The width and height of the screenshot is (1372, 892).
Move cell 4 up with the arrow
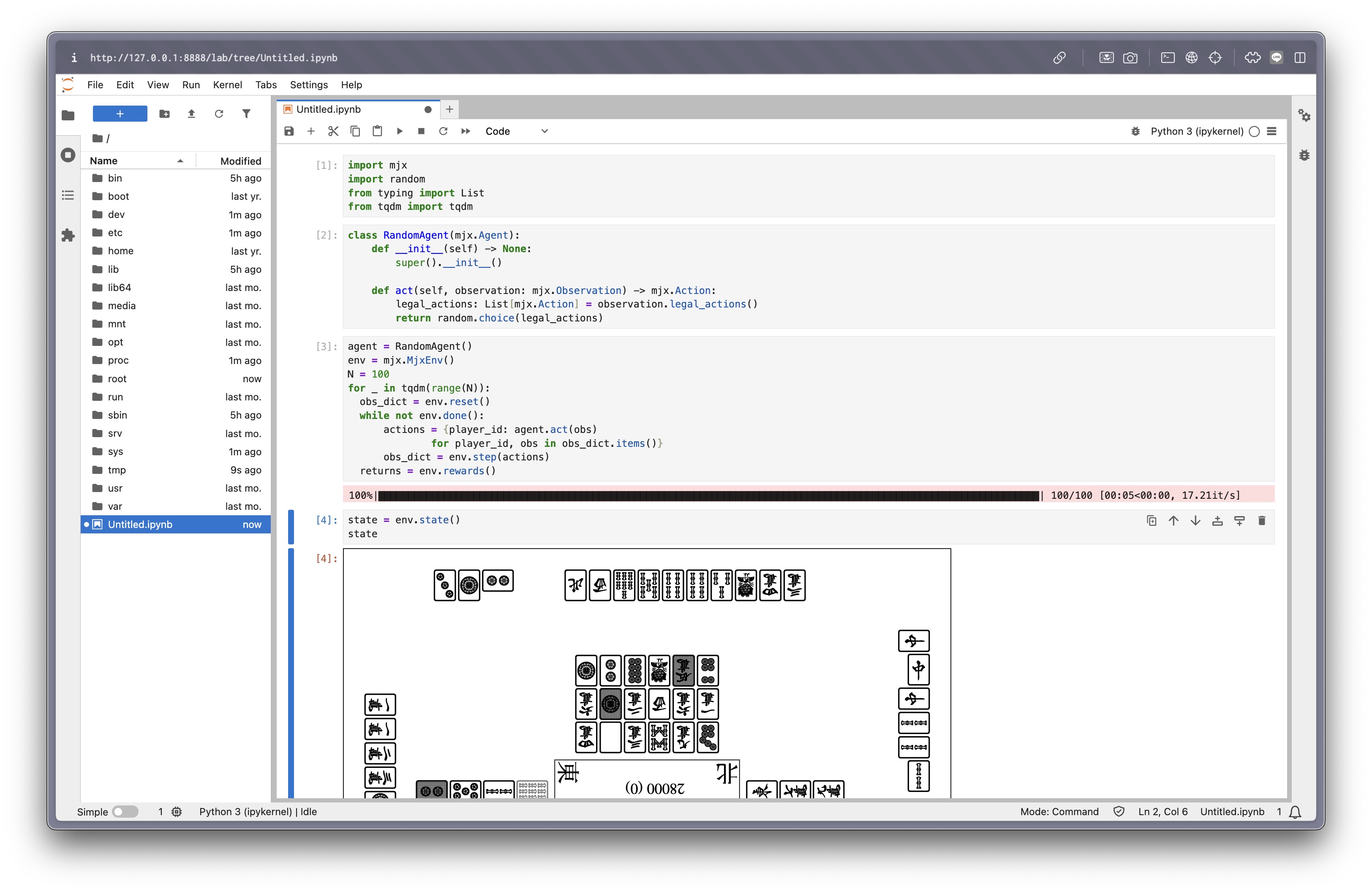click(x=1174, y=521)
